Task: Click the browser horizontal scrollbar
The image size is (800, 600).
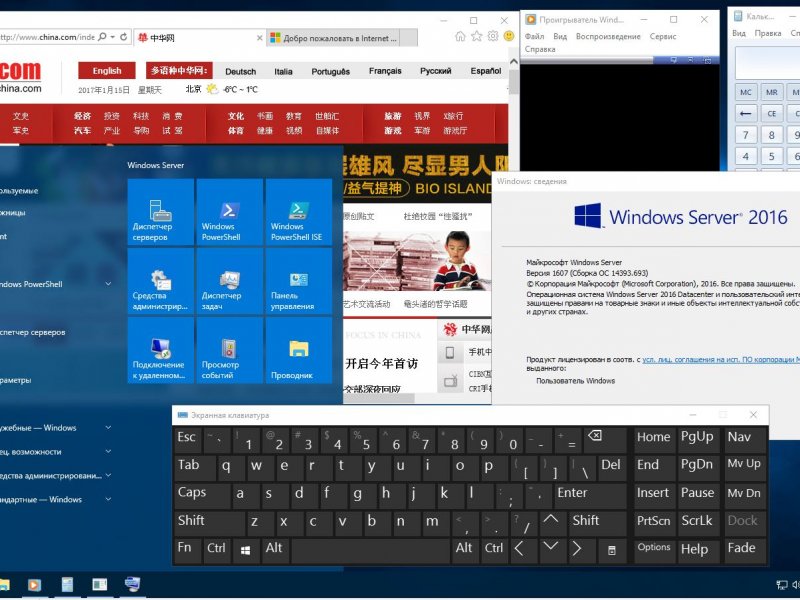Action: pyautogui.click(x=379, y=398)
